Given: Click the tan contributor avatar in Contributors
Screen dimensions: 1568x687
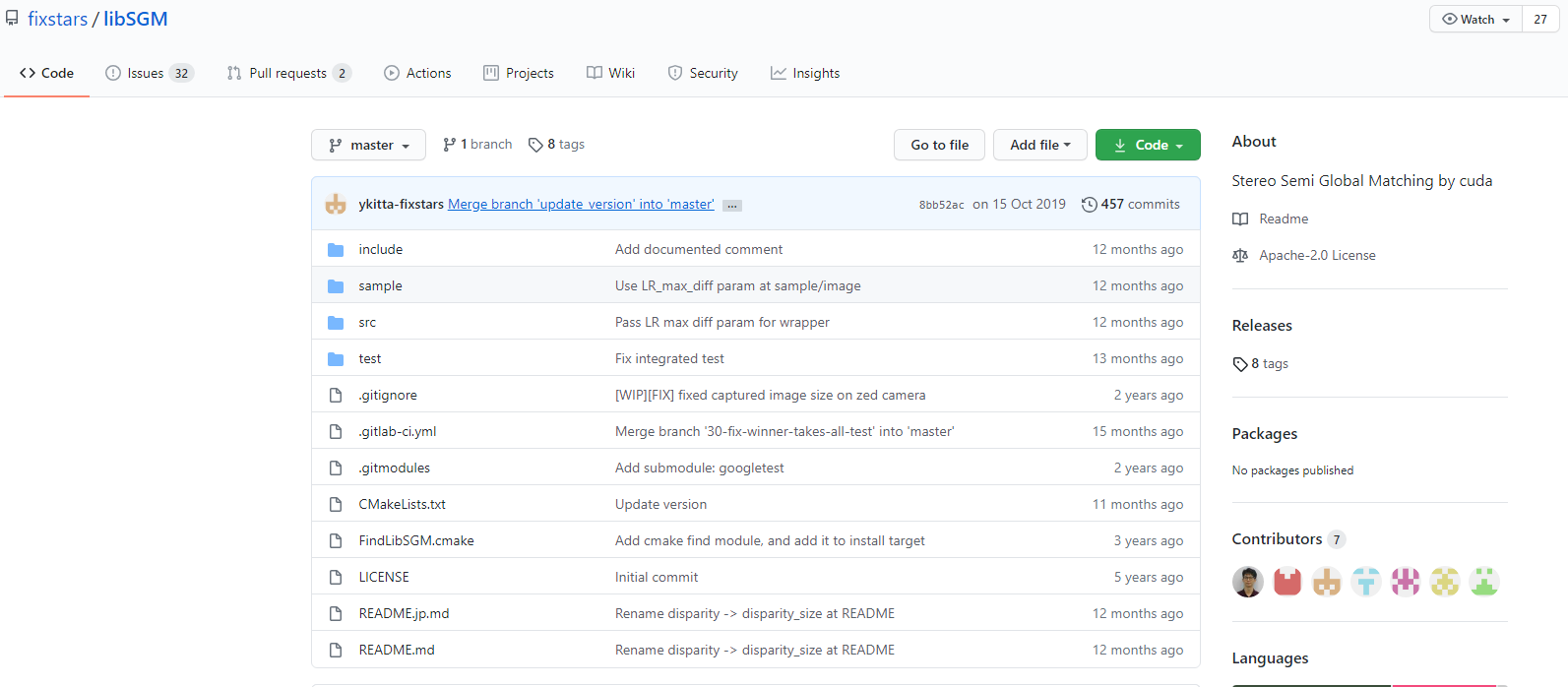Looking at the screenshot, I should point(1327,582).
